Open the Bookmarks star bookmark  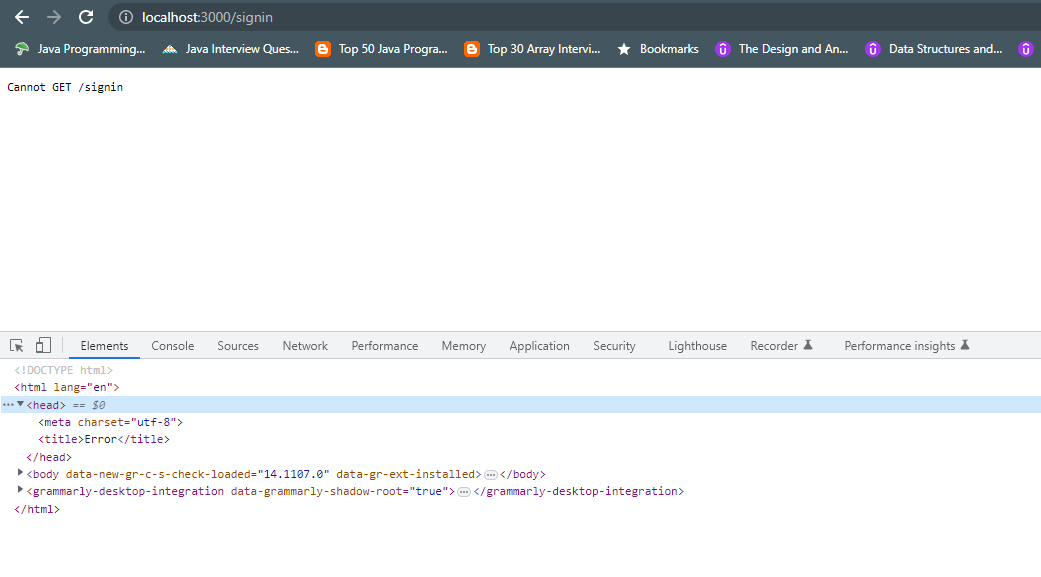pos(658,48)
